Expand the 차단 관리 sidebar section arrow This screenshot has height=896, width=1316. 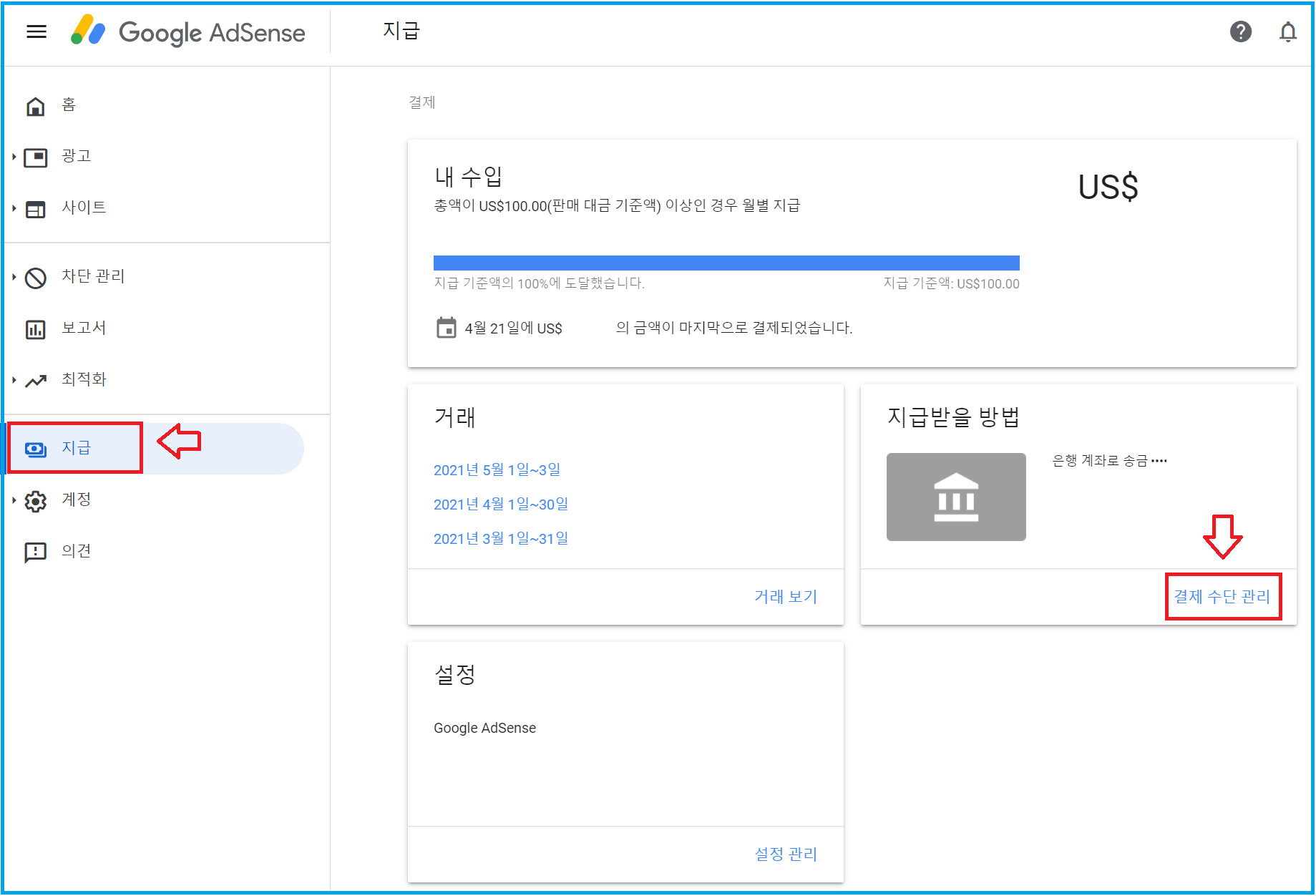tap(14, 277)
